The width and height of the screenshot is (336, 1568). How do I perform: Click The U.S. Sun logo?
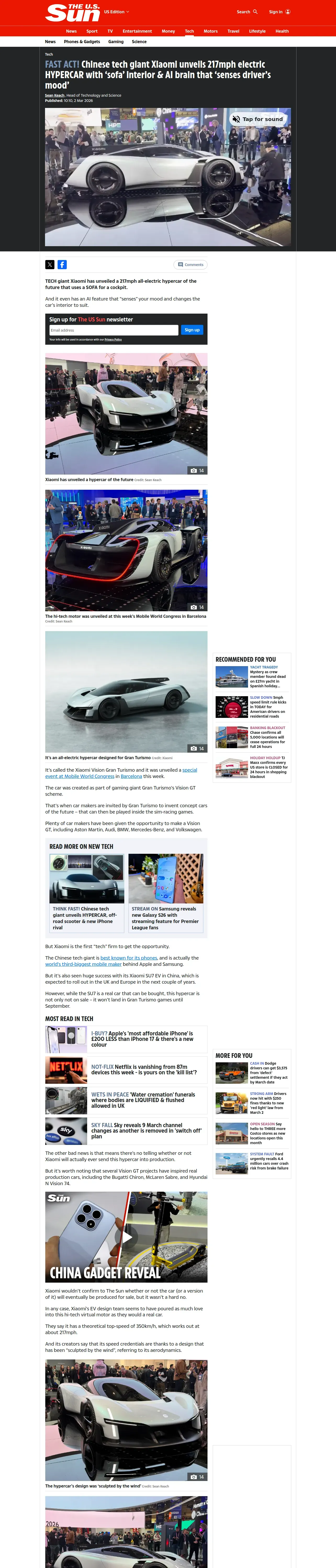[x=72, y=12]
